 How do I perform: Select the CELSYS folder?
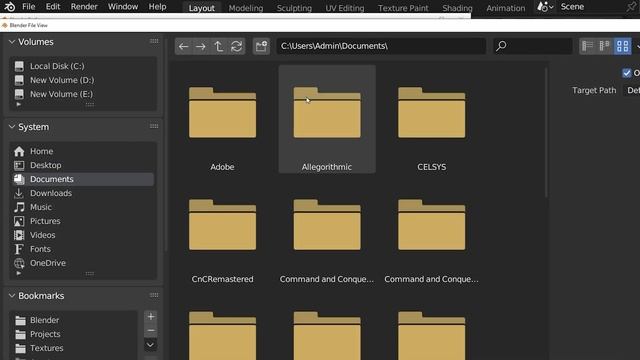click(x=431, y=119)
